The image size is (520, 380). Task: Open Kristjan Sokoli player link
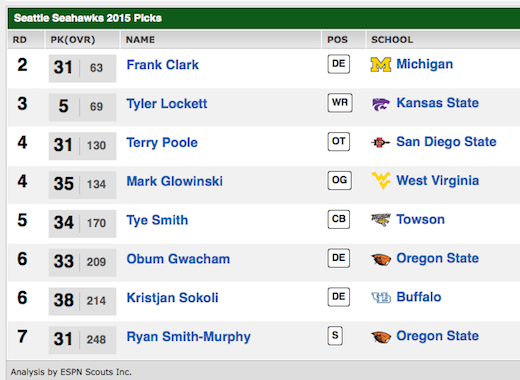click(x=172, y=298)
